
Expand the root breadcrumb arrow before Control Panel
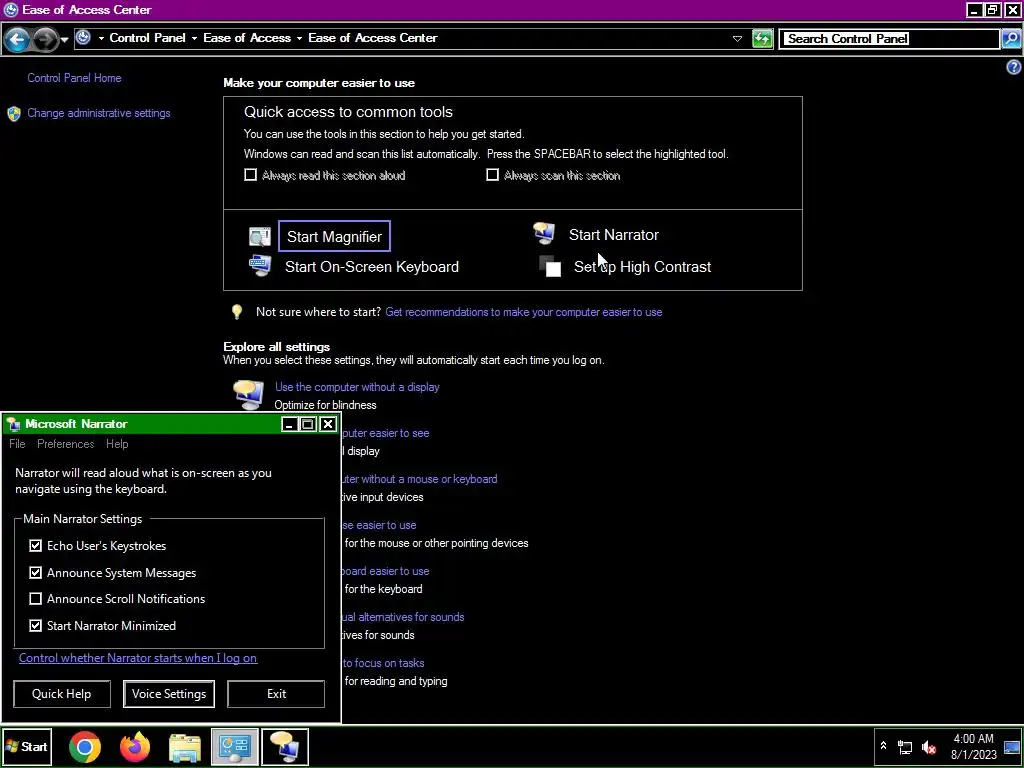pyautogui.click(x=101, y=39)
